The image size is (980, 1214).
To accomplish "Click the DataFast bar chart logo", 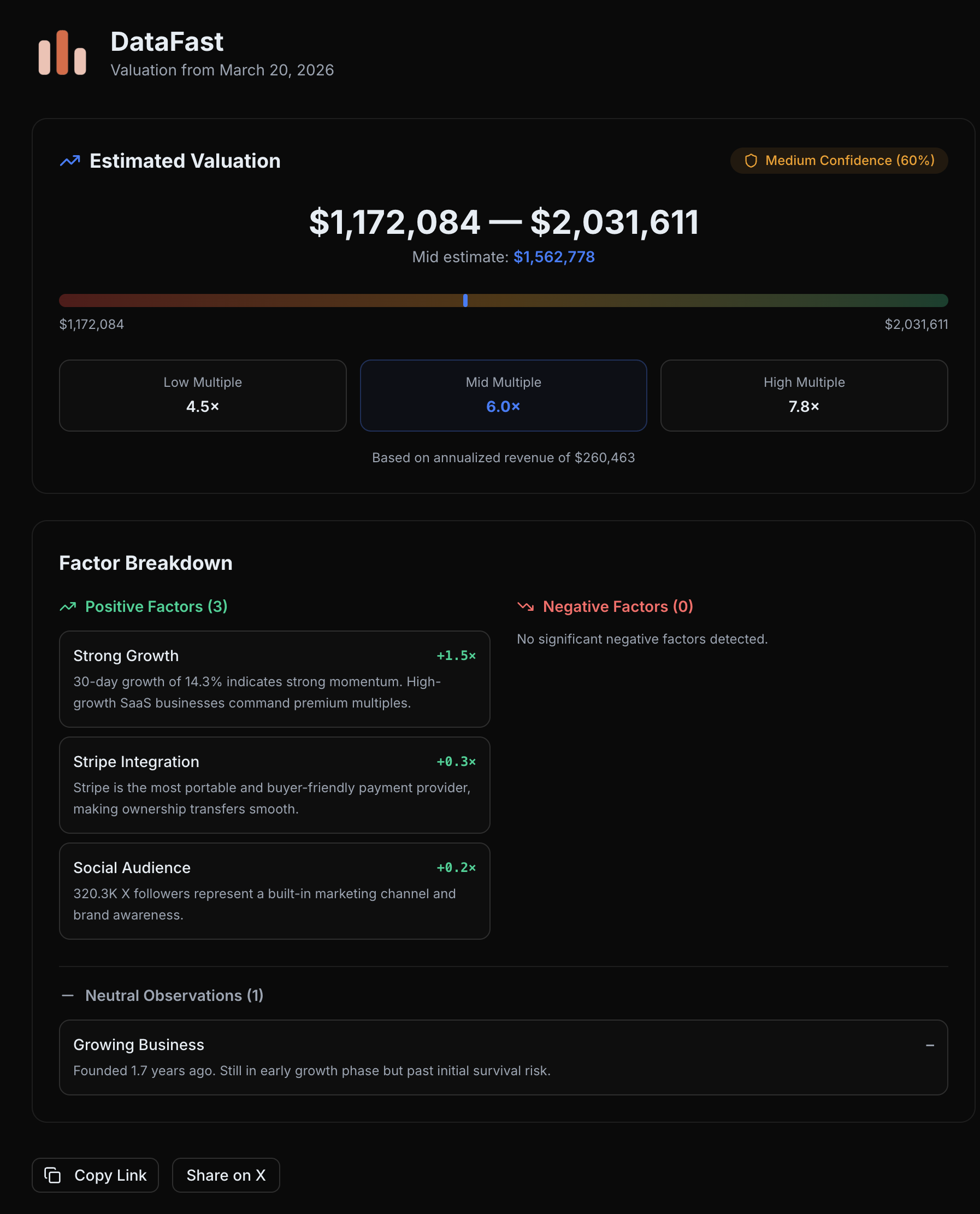I will pos(62,52).
